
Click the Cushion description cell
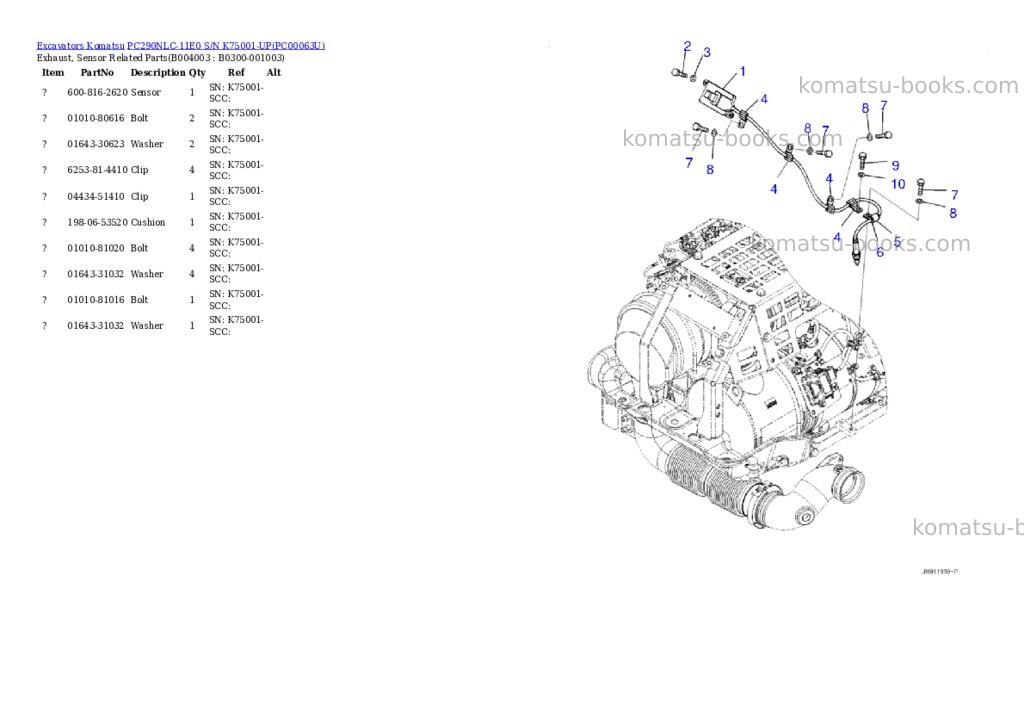point(148,223)
